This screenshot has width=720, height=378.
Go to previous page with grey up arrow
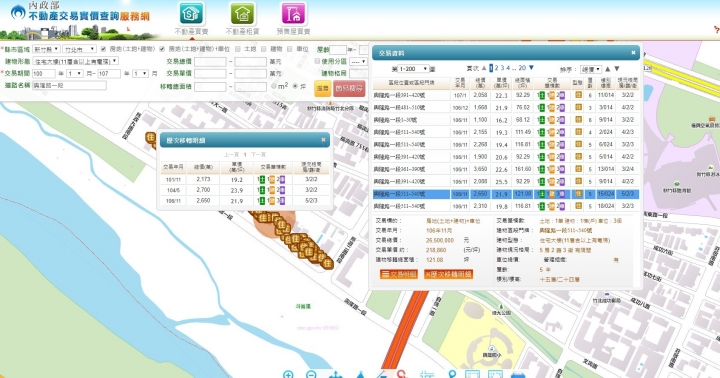(484, 68)
